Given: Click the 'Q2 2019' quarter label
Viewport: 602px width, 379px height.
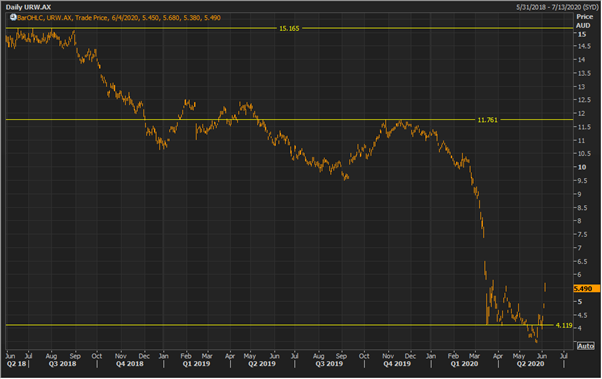Looking at the screenshot, I should [x=262, y=364].
